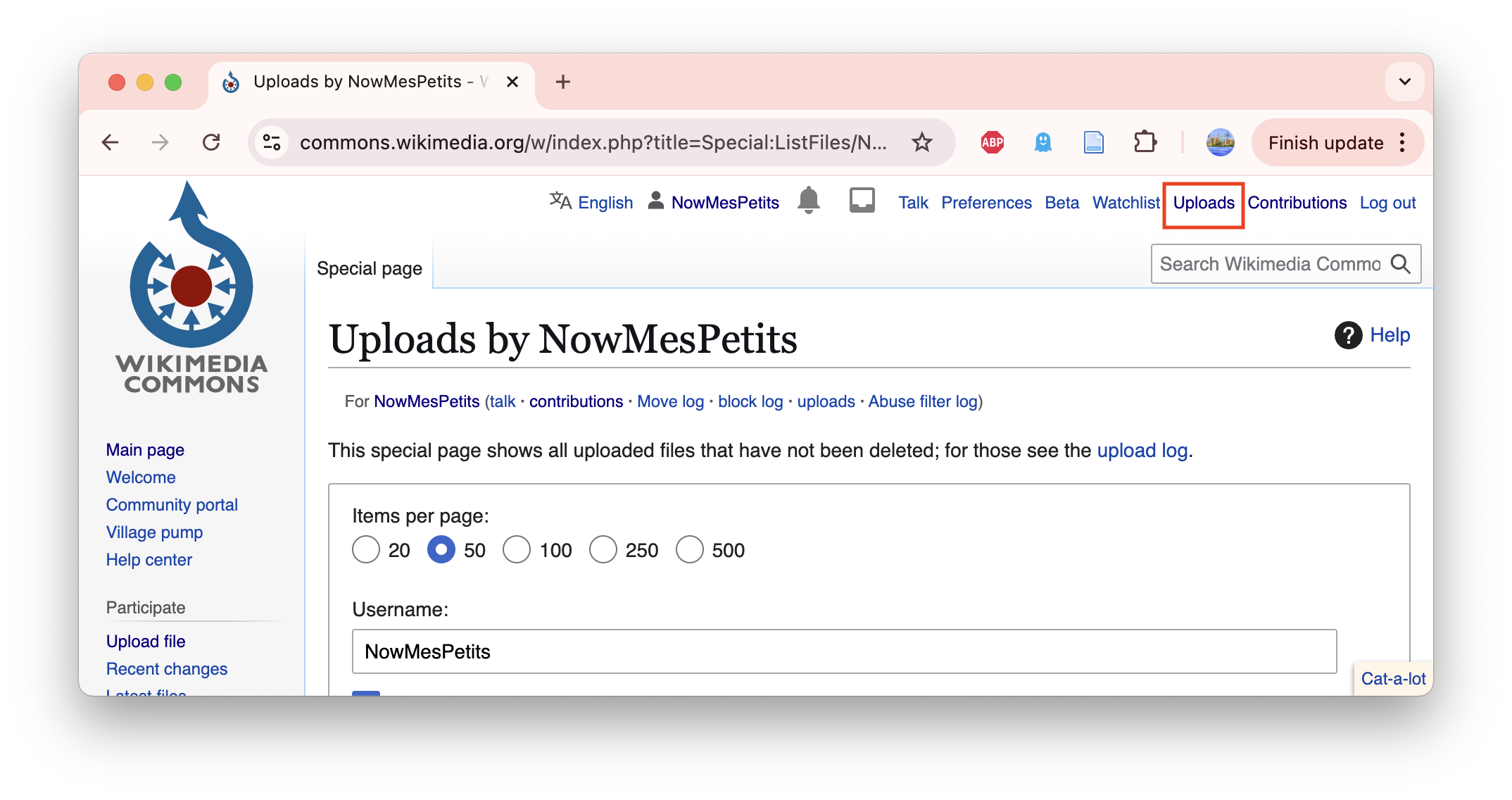Click the notification bell icon

[808, 202]
